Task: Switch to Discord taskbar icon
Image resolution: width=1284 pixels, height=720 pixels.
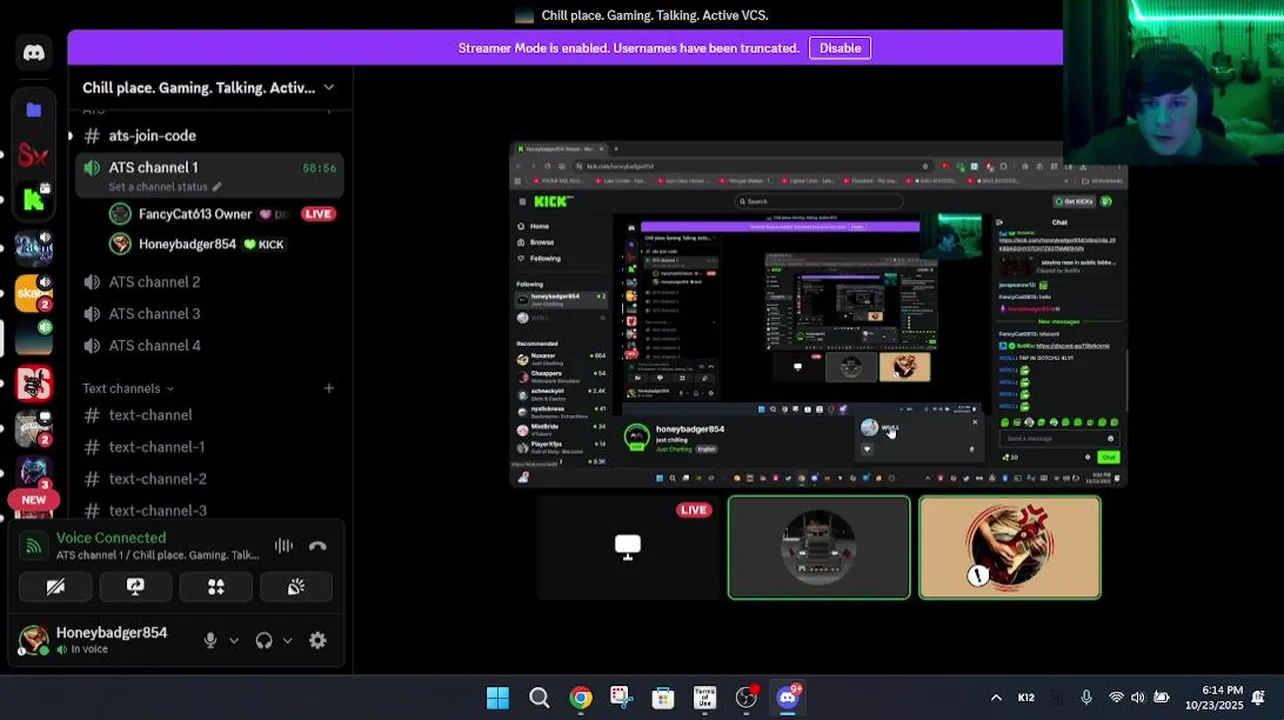Action: pyautogui.click(x=788, y=698)
